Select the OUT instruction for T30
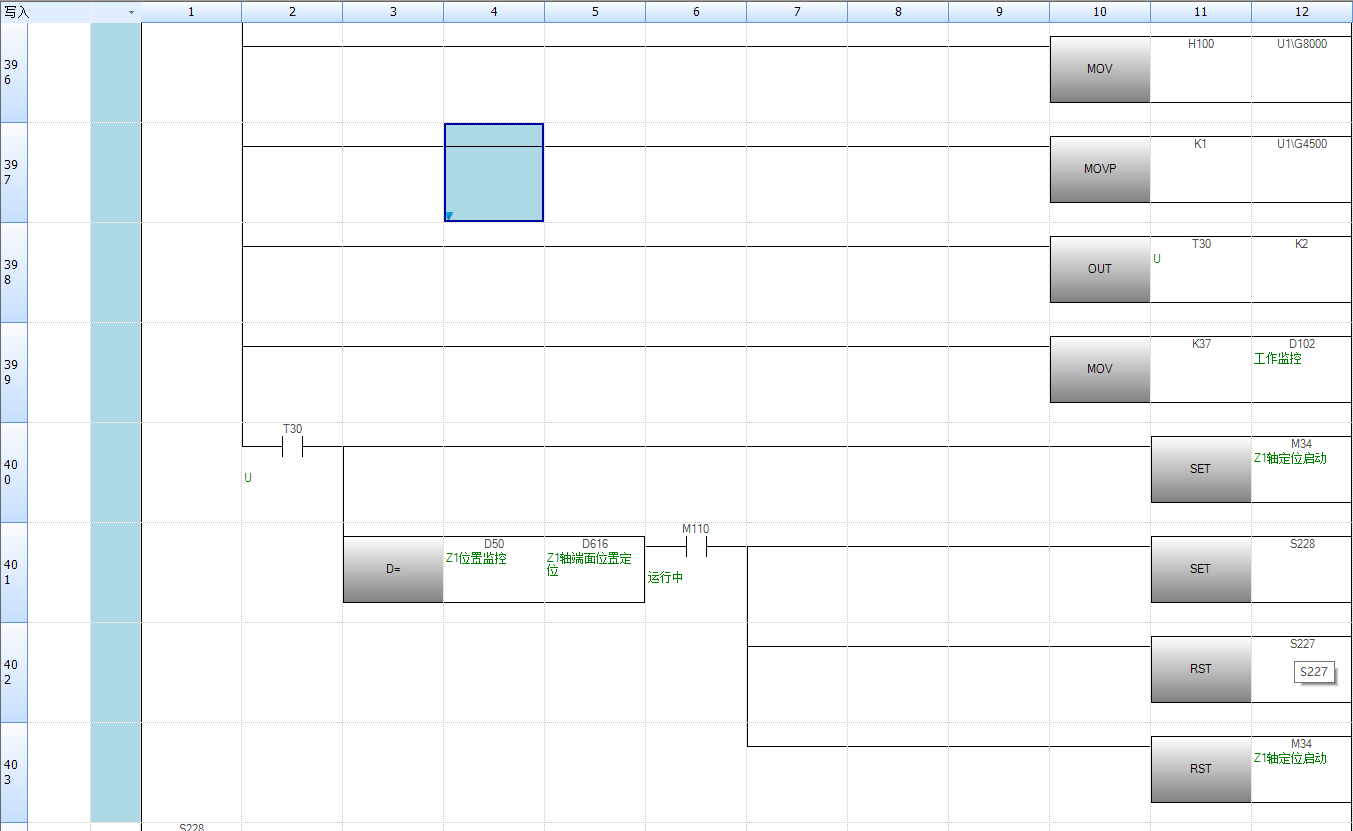The width and height of the screenshot is (1353, 831). click(1099, 269)
